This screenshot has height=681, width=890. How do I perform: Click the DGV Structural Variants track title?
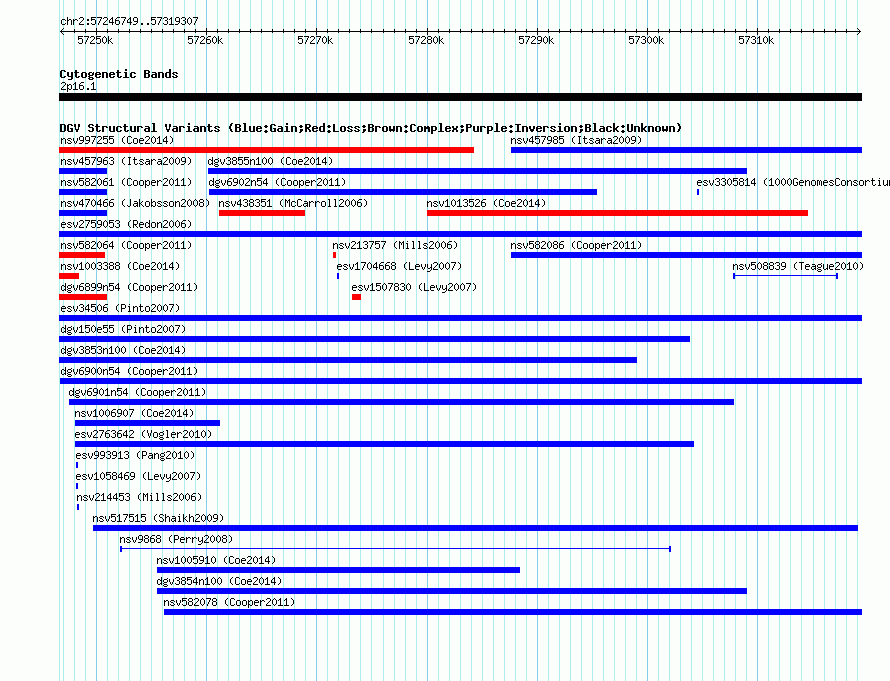[371, 128]
